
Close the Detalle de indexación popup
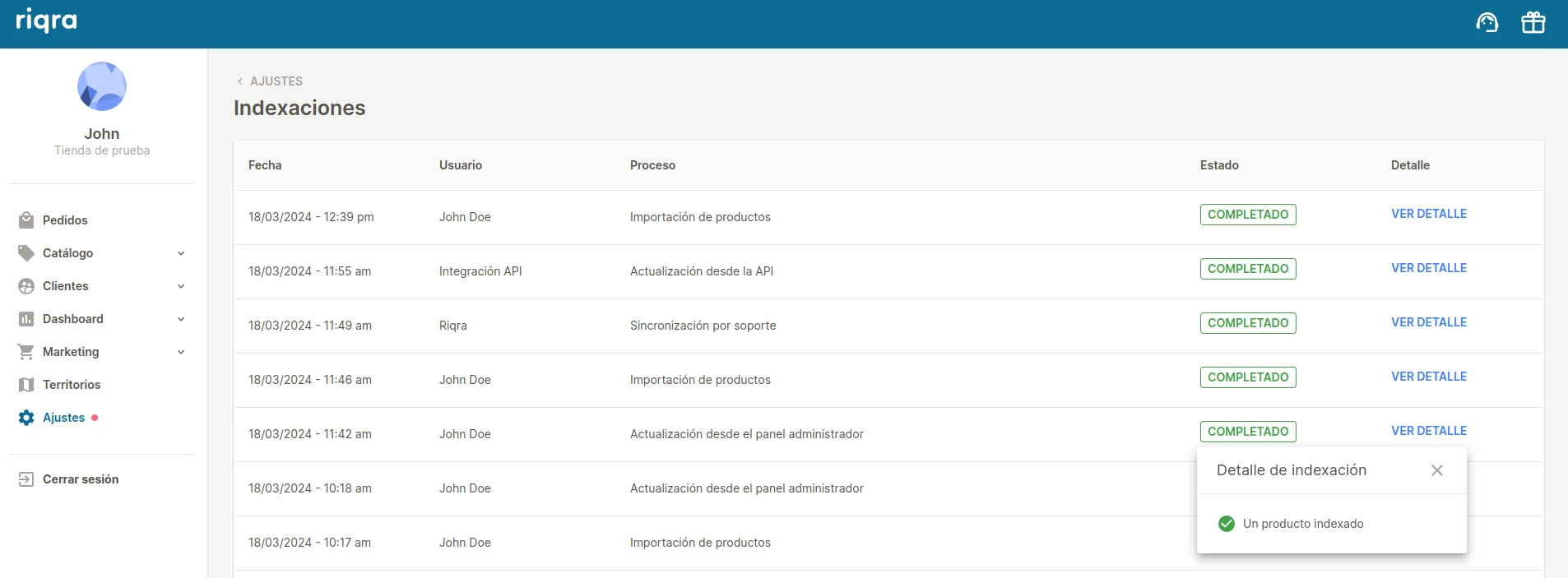pyautogui.click(x=1437, y=470)
